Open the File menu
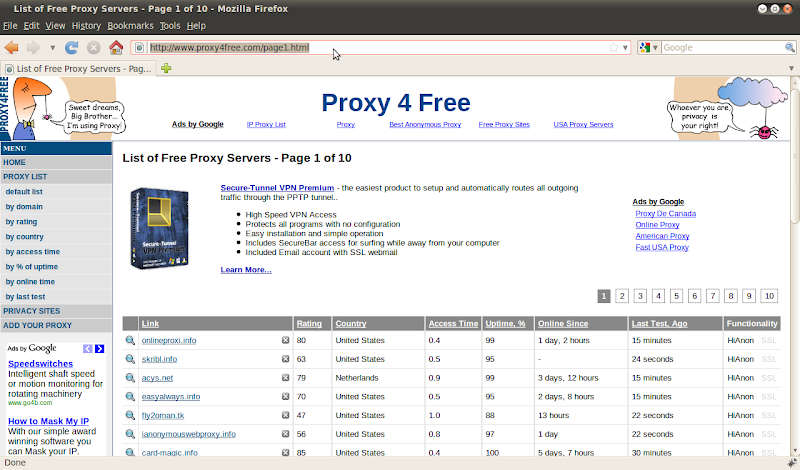Screen dimensions: 800x470 click(x=10, y=26)
